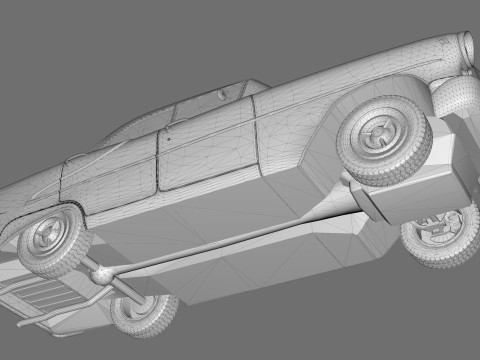Select the front wheel under the fender
Image resolution: width=480 pixels, height=360 pixels.
point(54,241)
